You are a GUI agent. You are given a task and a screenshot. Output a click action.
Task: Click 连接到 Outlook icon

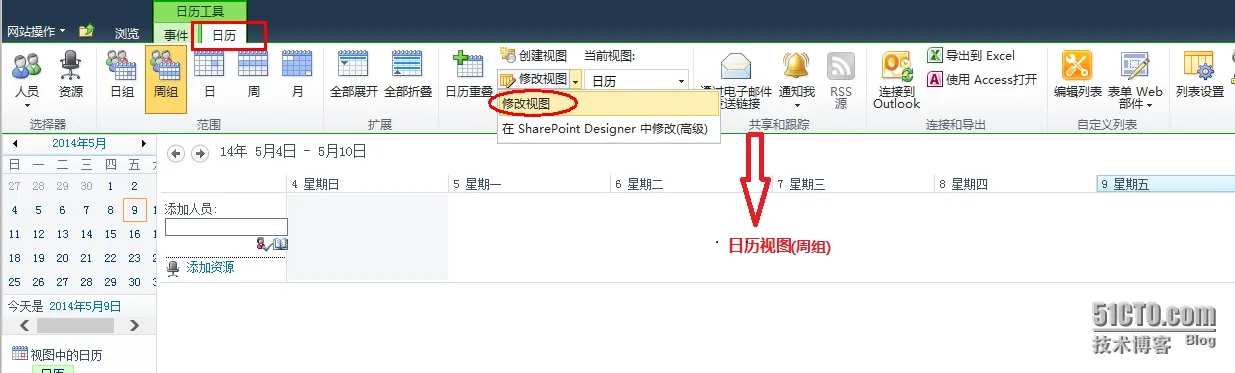896,66
